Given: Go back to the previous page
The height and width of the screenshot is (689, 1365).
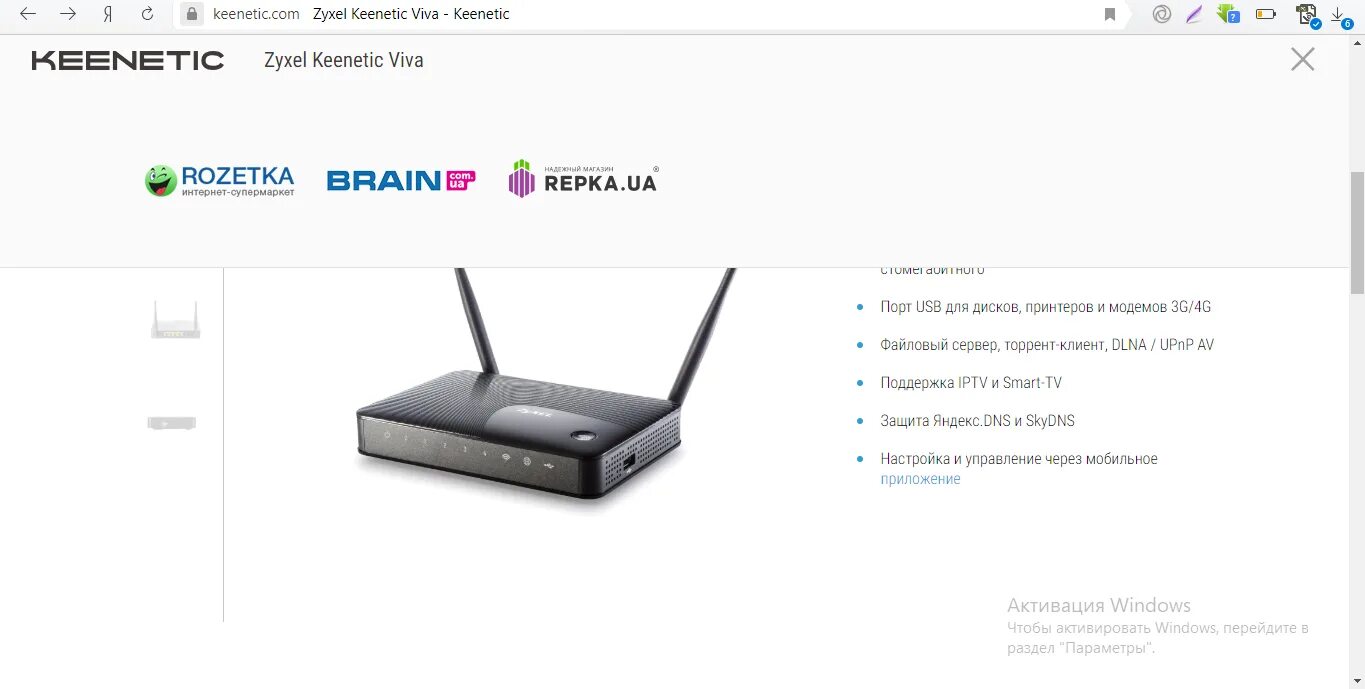Looking at the screenshot, I should (28, 14).
